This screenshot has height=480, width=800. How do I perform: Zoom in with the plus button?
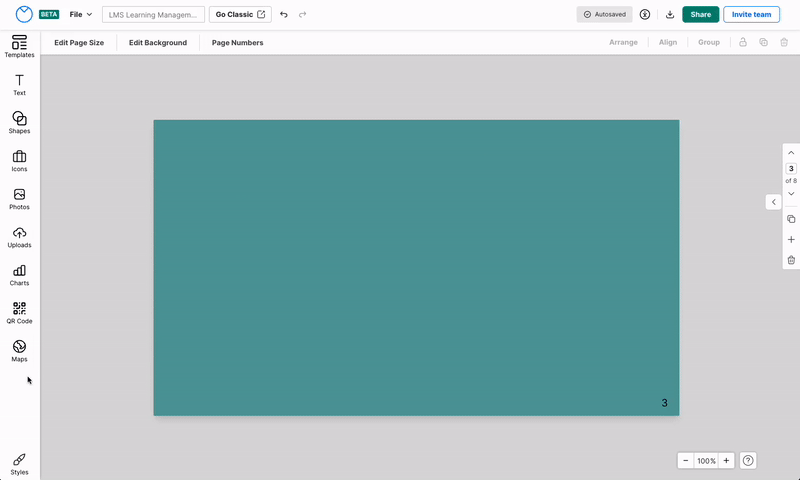727,461
